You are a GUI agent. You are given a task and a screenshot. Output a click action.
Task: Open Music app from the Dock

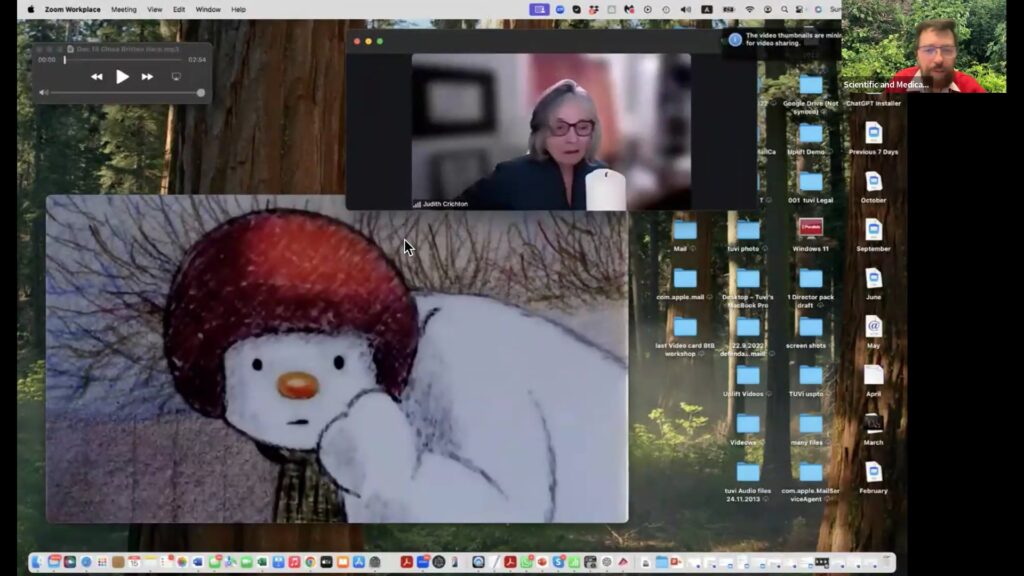[x=295, y=562]
